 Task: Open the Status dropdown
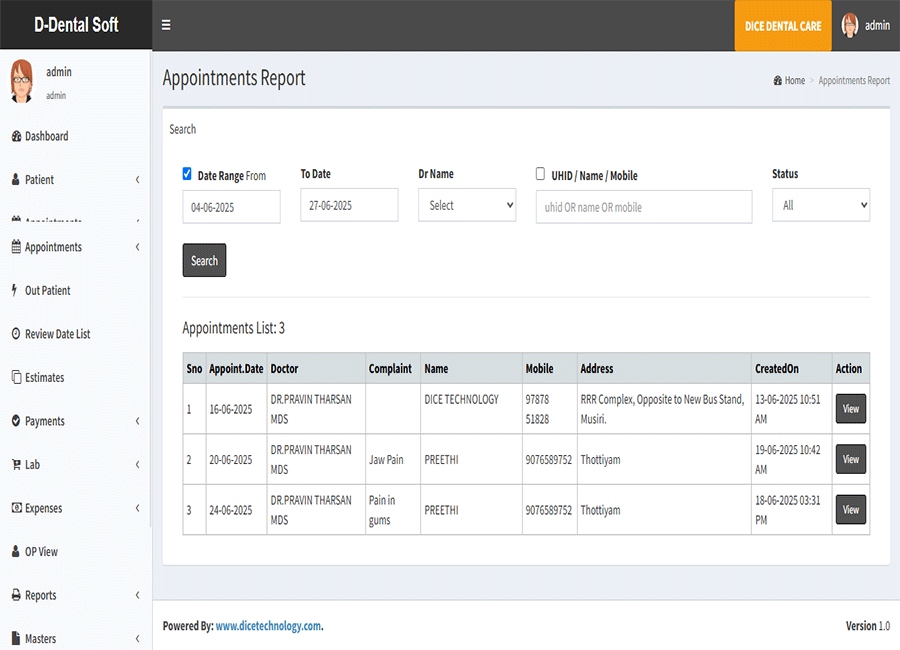click(x=820, y=205)
